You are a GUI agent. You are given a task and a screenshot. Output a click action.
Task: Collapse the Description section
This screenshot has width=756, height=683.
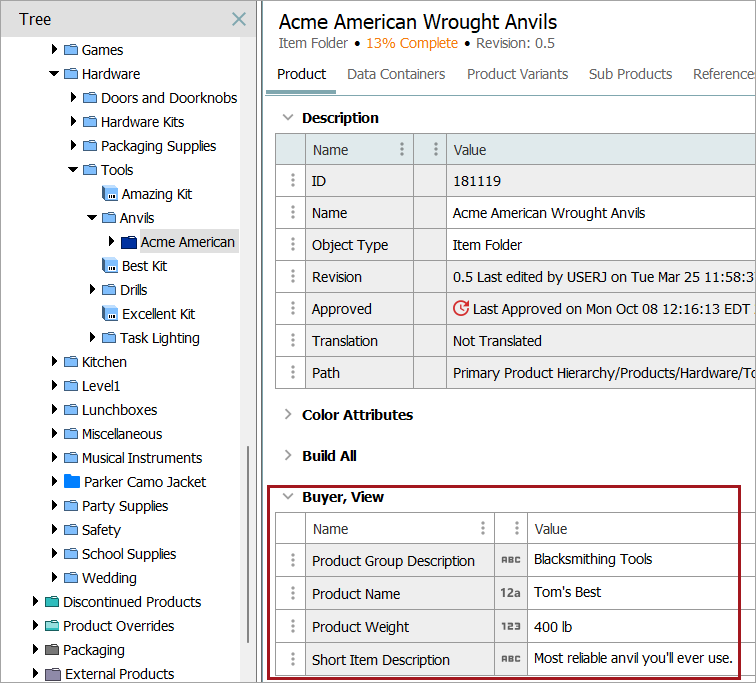(288, 117)
